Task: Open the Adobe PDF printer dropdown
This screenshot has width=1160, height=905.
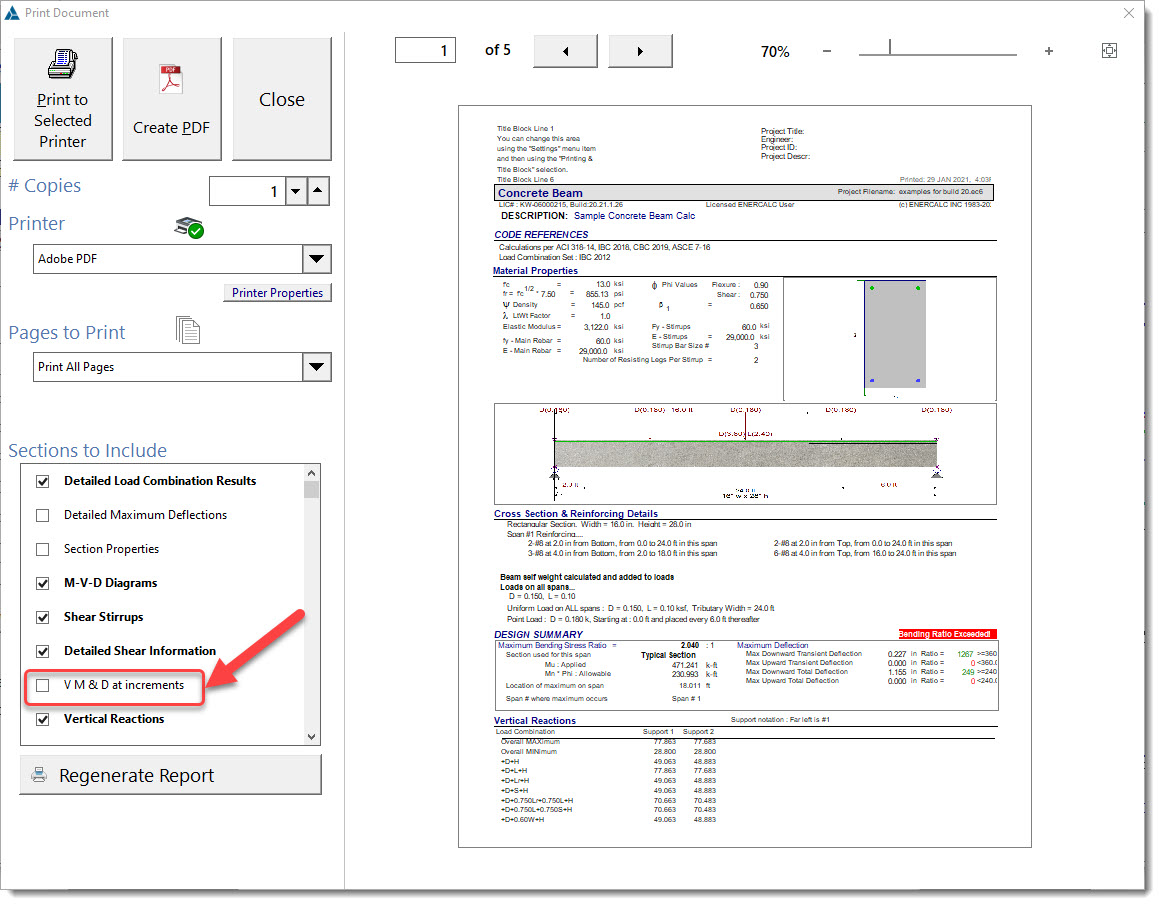Action: 316,259
